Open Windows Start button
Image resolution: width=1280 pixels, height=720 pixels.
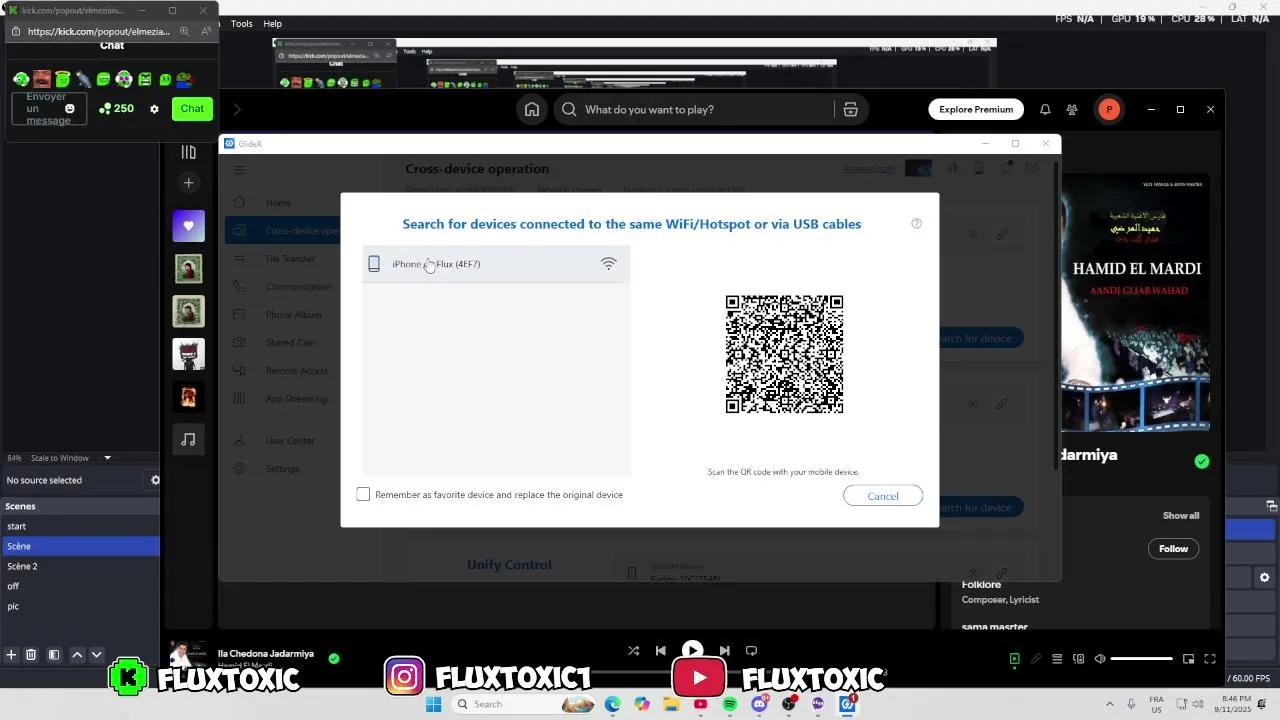(433, 704)
